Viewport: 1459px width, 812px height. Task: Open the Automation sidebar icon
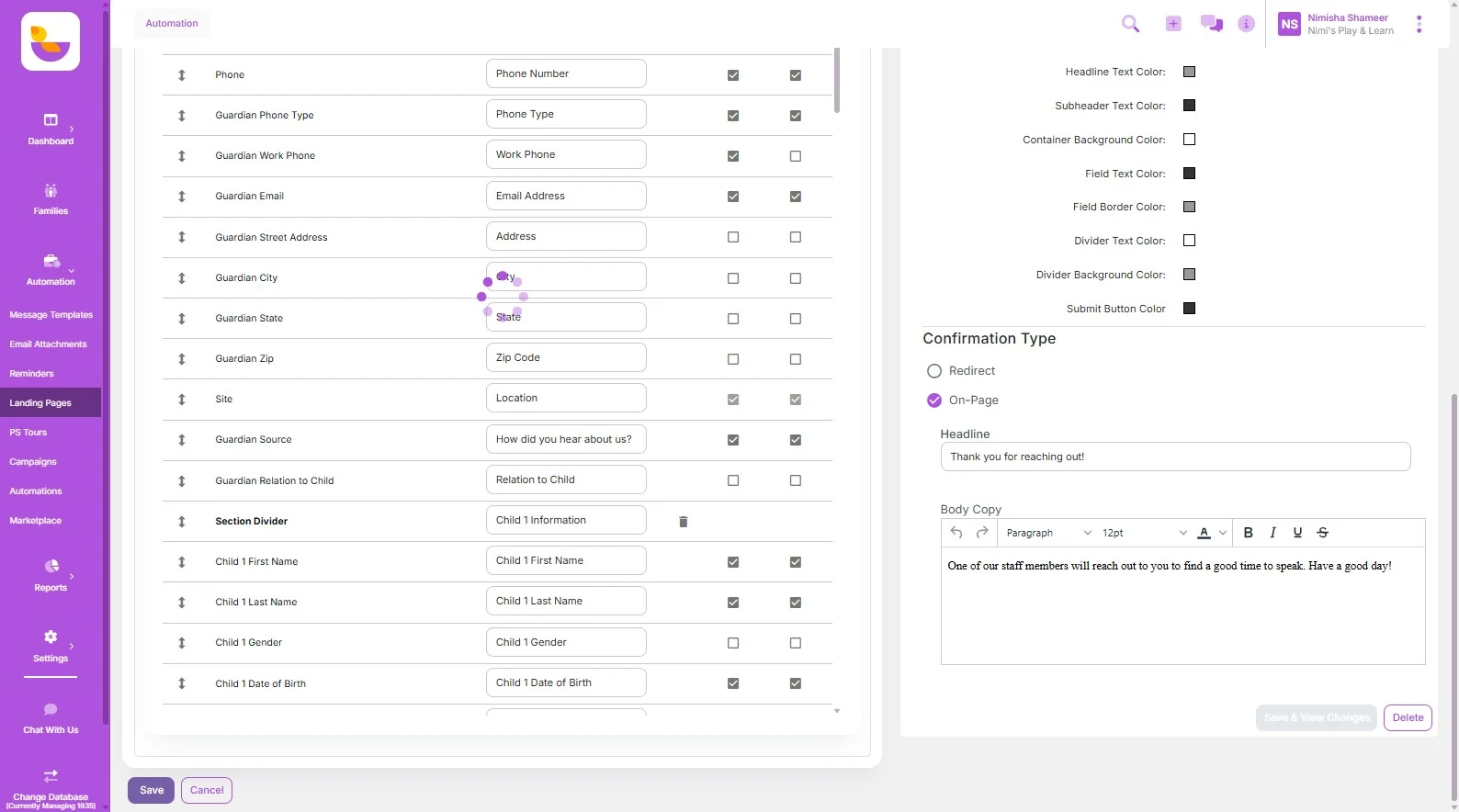pyautogui.click(x=51, y=261)
